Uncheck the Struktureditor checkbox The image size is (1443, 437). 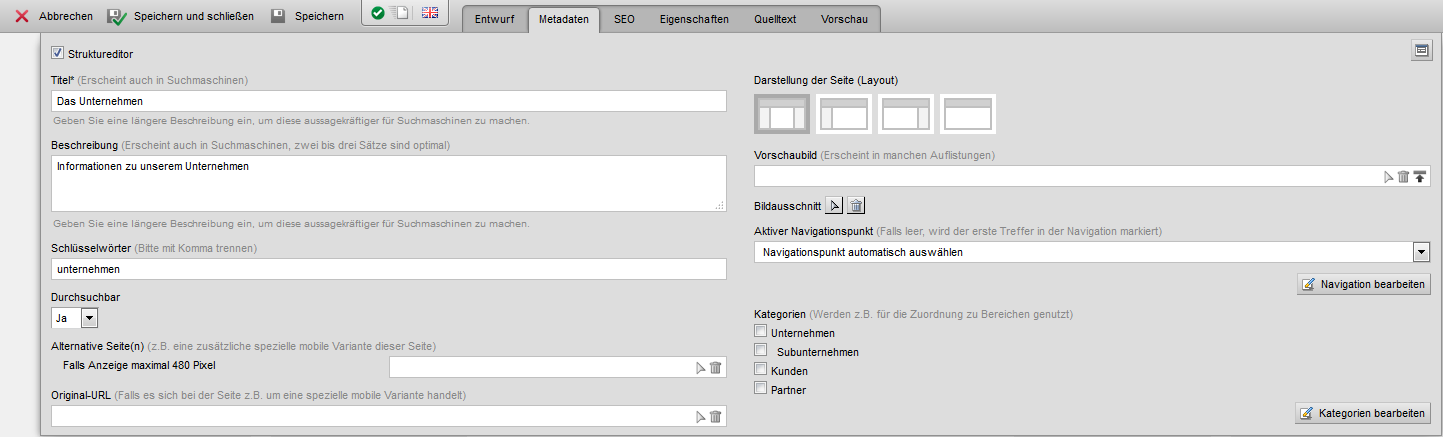(57, 53)
